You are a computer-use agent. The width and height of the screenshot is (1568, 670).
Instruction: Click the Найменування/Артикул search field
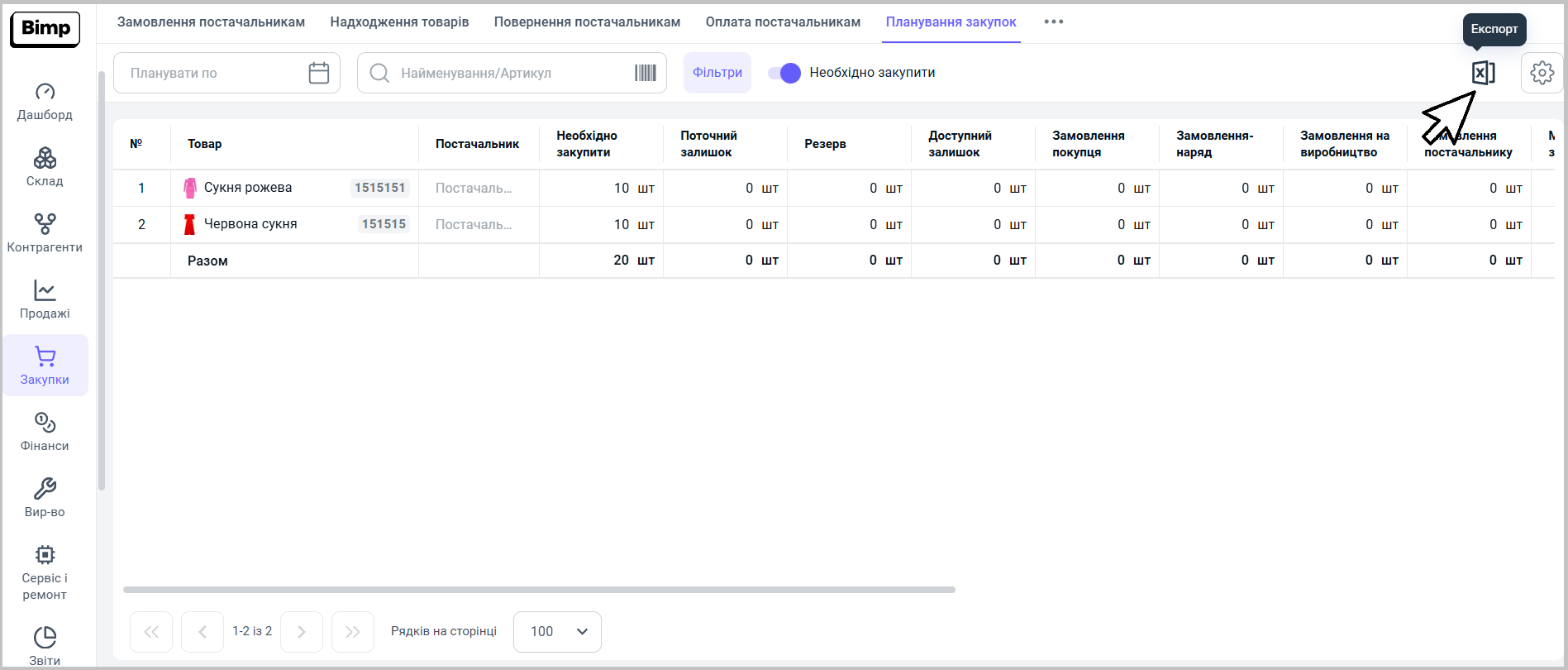click(x=512, y=73)
